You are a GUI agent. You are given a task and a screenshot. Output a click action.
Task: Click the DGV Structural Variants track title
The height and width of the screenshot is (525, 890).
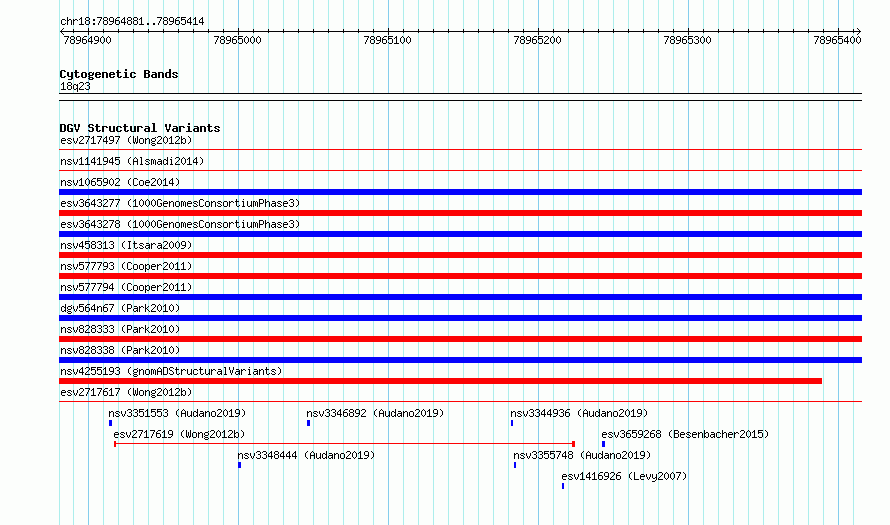coord(140,128)
